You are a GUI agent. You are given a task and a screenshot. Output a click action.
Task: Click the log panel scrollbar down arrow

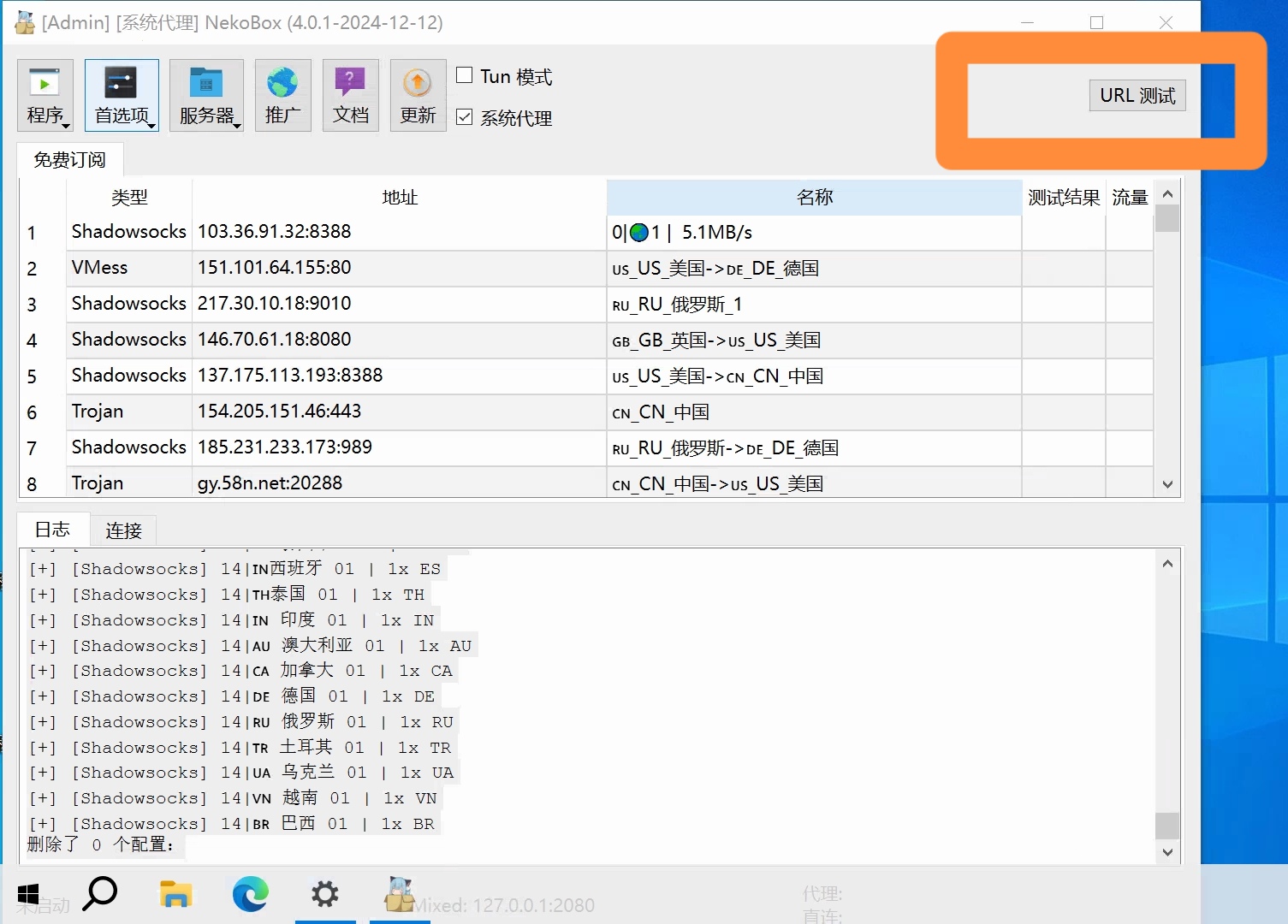tap(1167, 851)
